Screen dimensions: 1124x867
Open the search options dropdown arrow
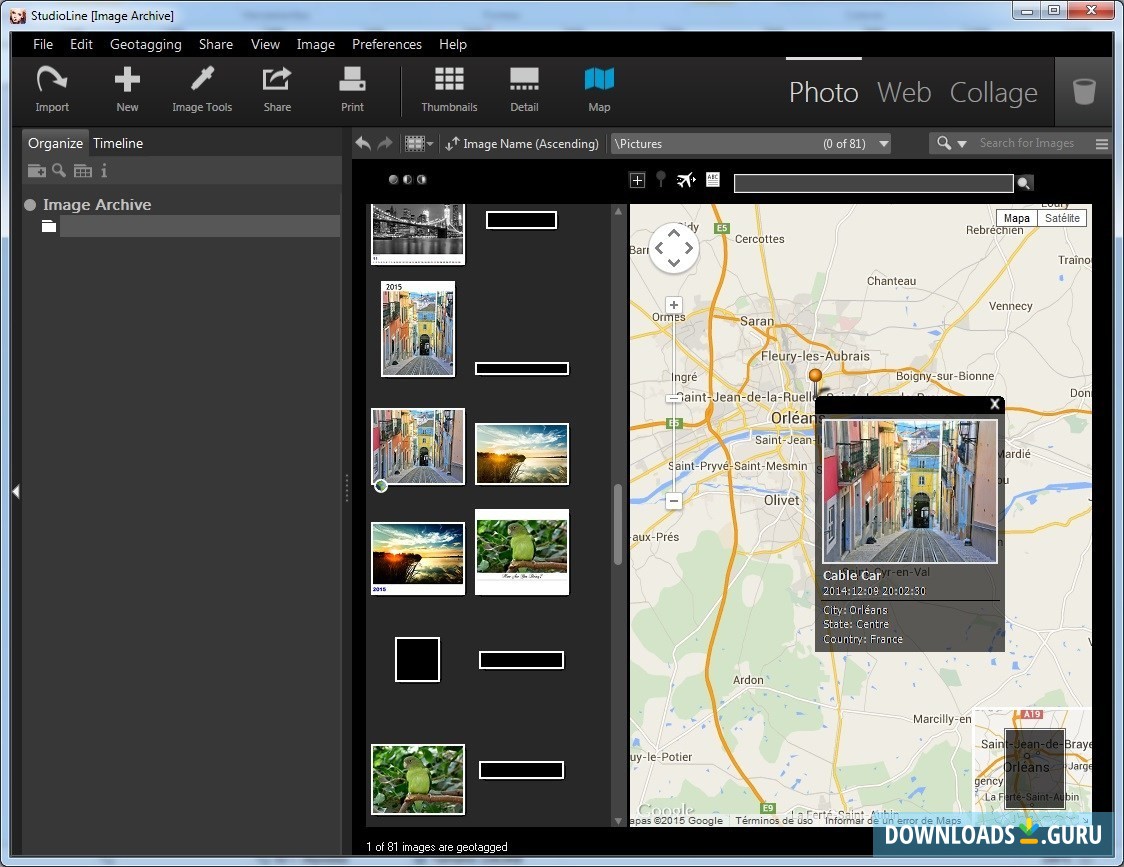pyautogui.click(x=962, y=144)
